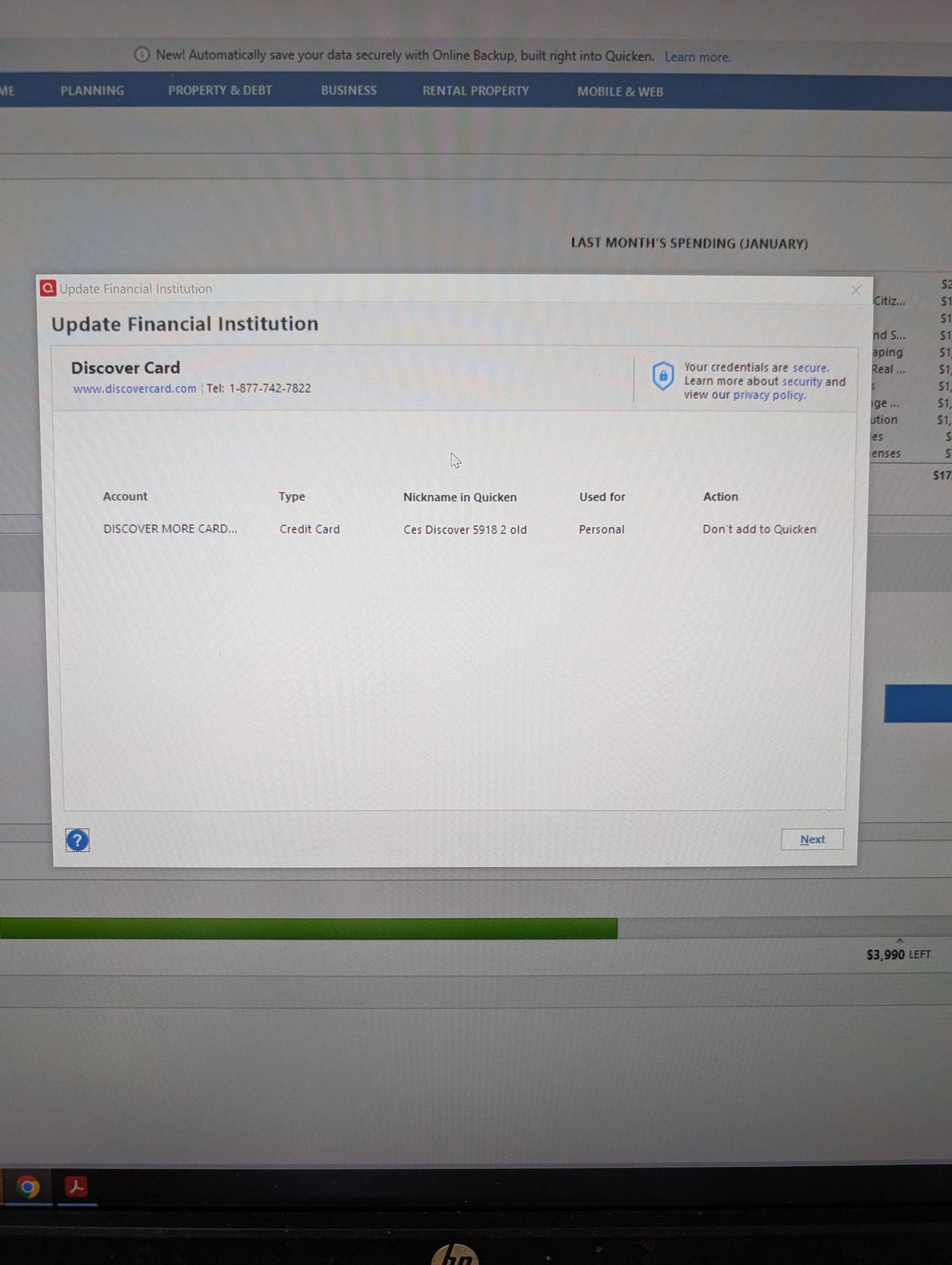Click the info icon beside Online Backup notice
Viewport: 952px width, 1265px height.
(141, 55)
